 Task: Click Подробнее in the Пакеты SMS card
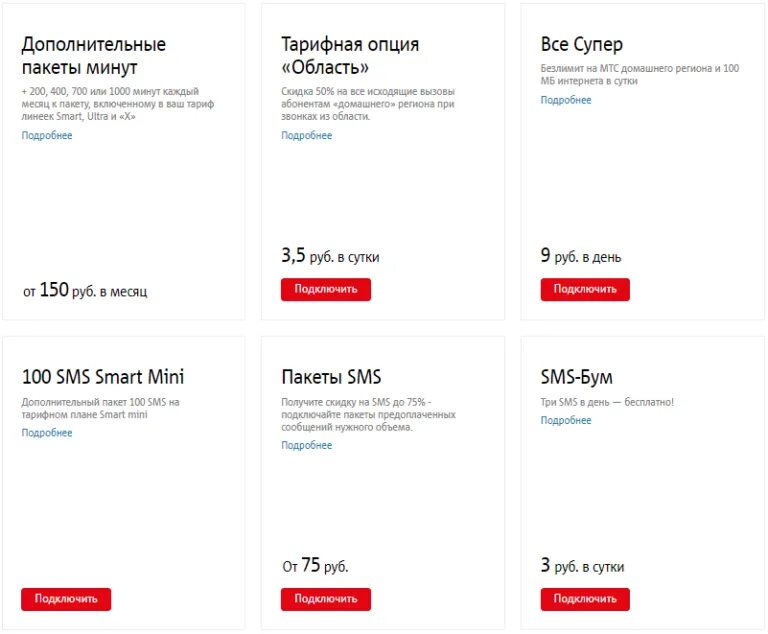tap(306, 445)
